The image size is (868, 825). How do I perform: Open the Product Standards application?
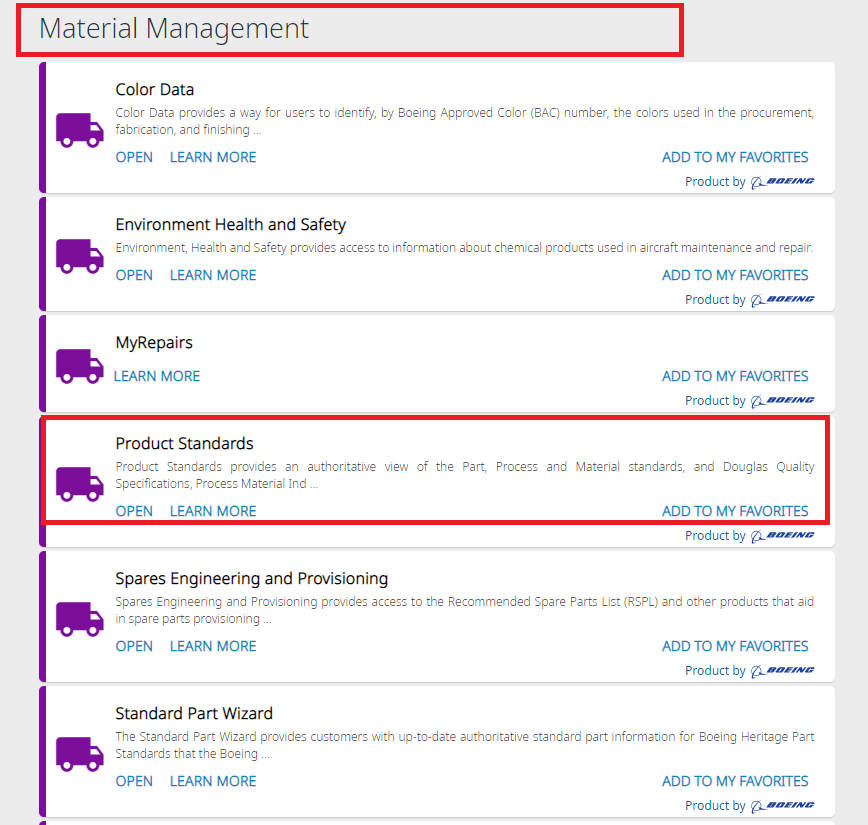tap(134, 511)
